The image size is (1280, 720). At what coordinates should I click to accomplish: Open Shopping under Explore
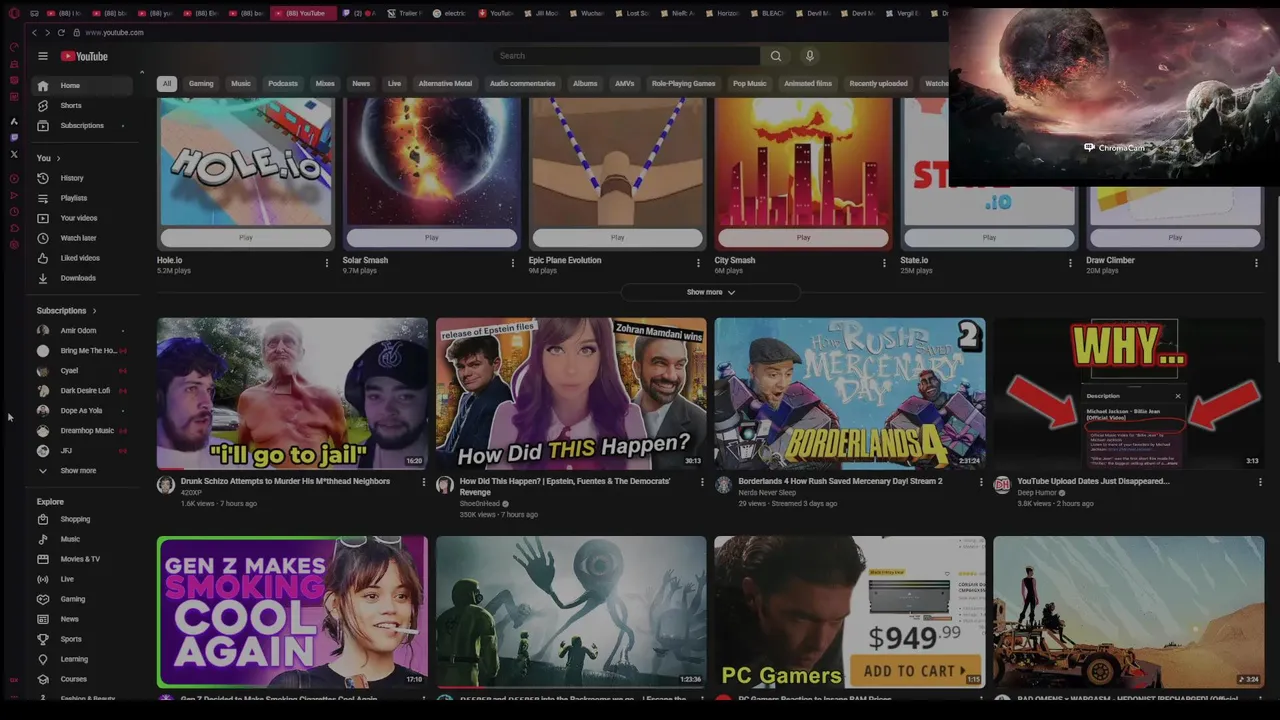tap(82, 519)
